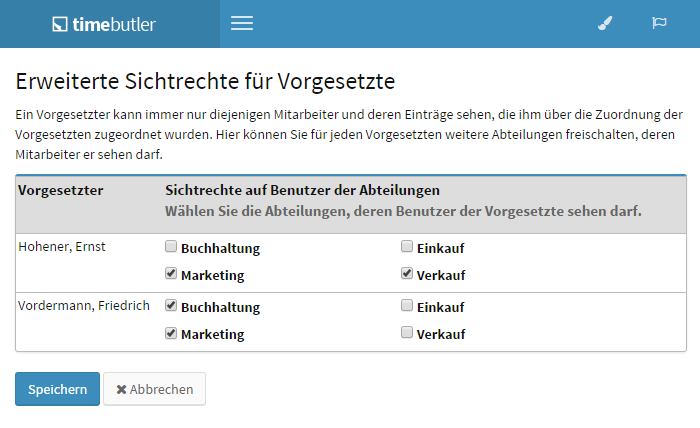Click the flag icon in header
This screenshot has width=700, height=428.
[659, 24]
